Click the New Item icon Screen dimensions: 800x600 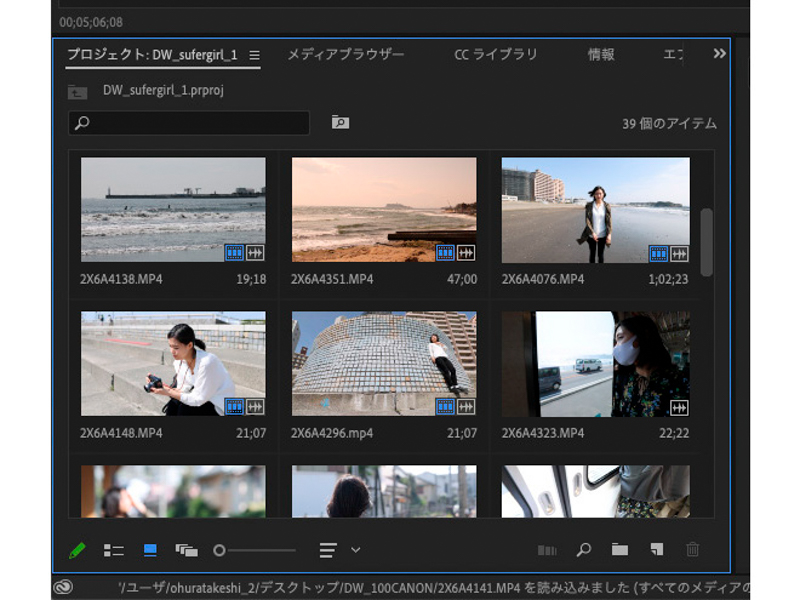[656, 550]
